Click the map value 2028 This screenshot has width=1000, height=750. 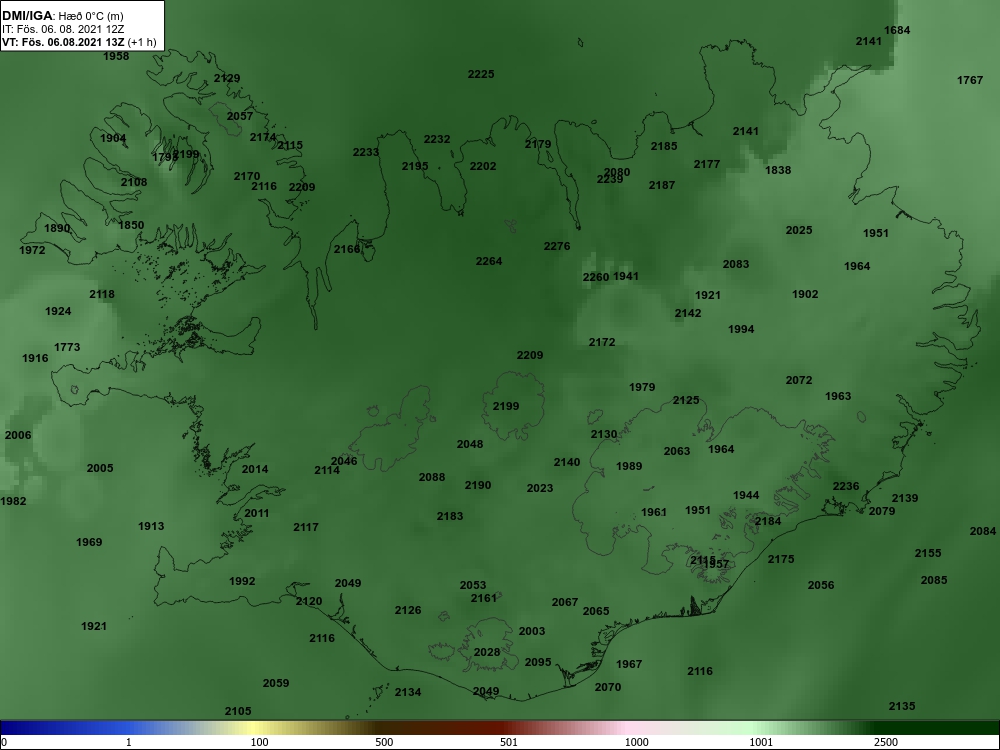pyautogui.click(x=487, y=652)
